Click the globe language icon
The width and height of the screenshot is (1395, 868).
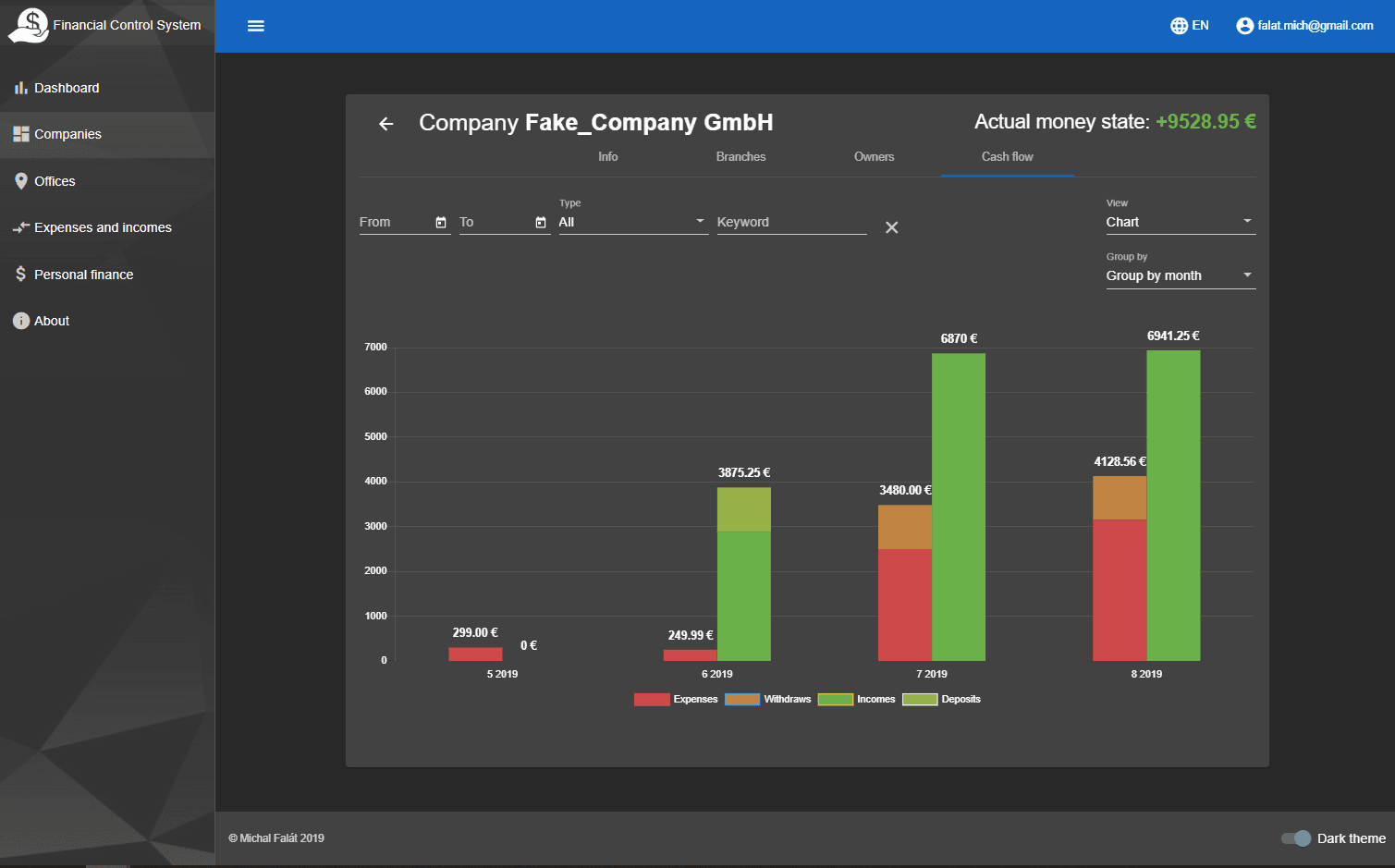pyautogui.click(x=1179, y=26)
